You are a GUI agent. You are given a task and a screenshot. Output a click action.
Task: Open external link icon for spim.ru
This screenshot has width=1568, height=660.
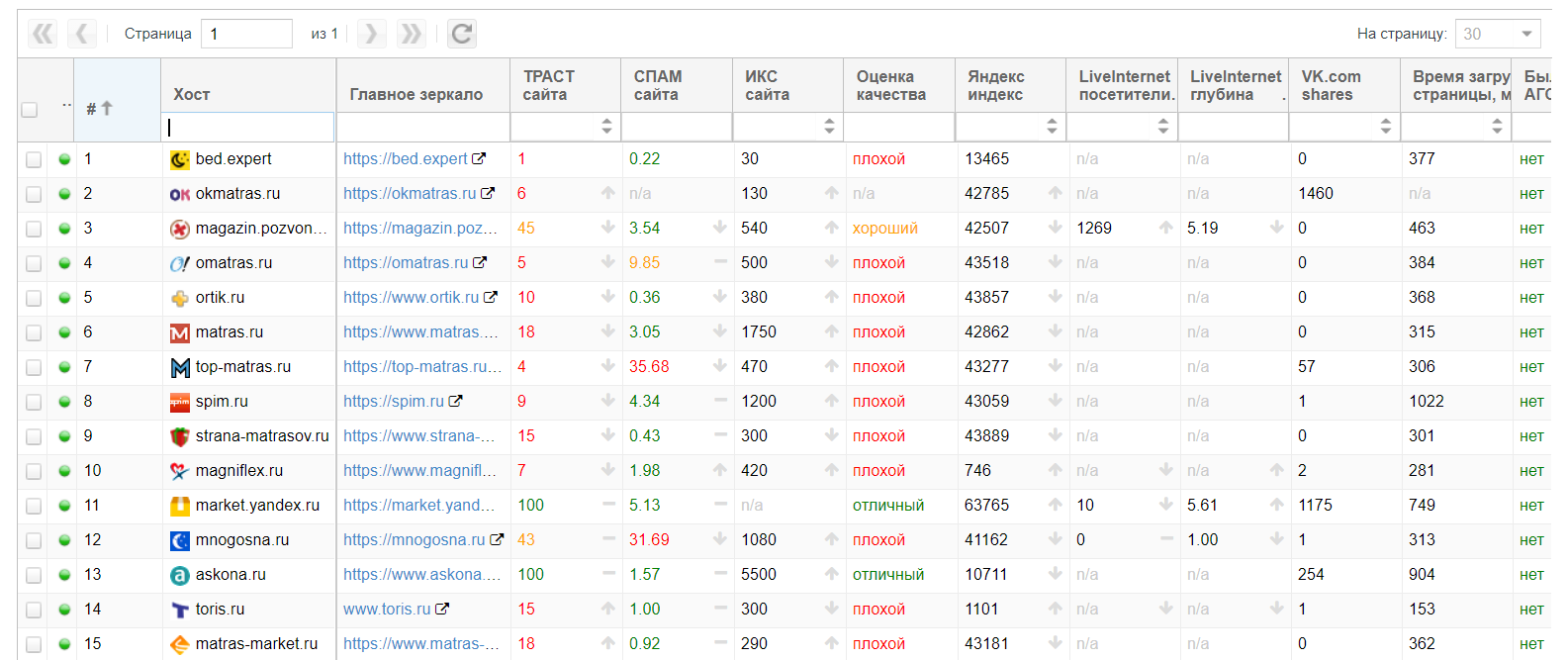[x=456, y=401]
